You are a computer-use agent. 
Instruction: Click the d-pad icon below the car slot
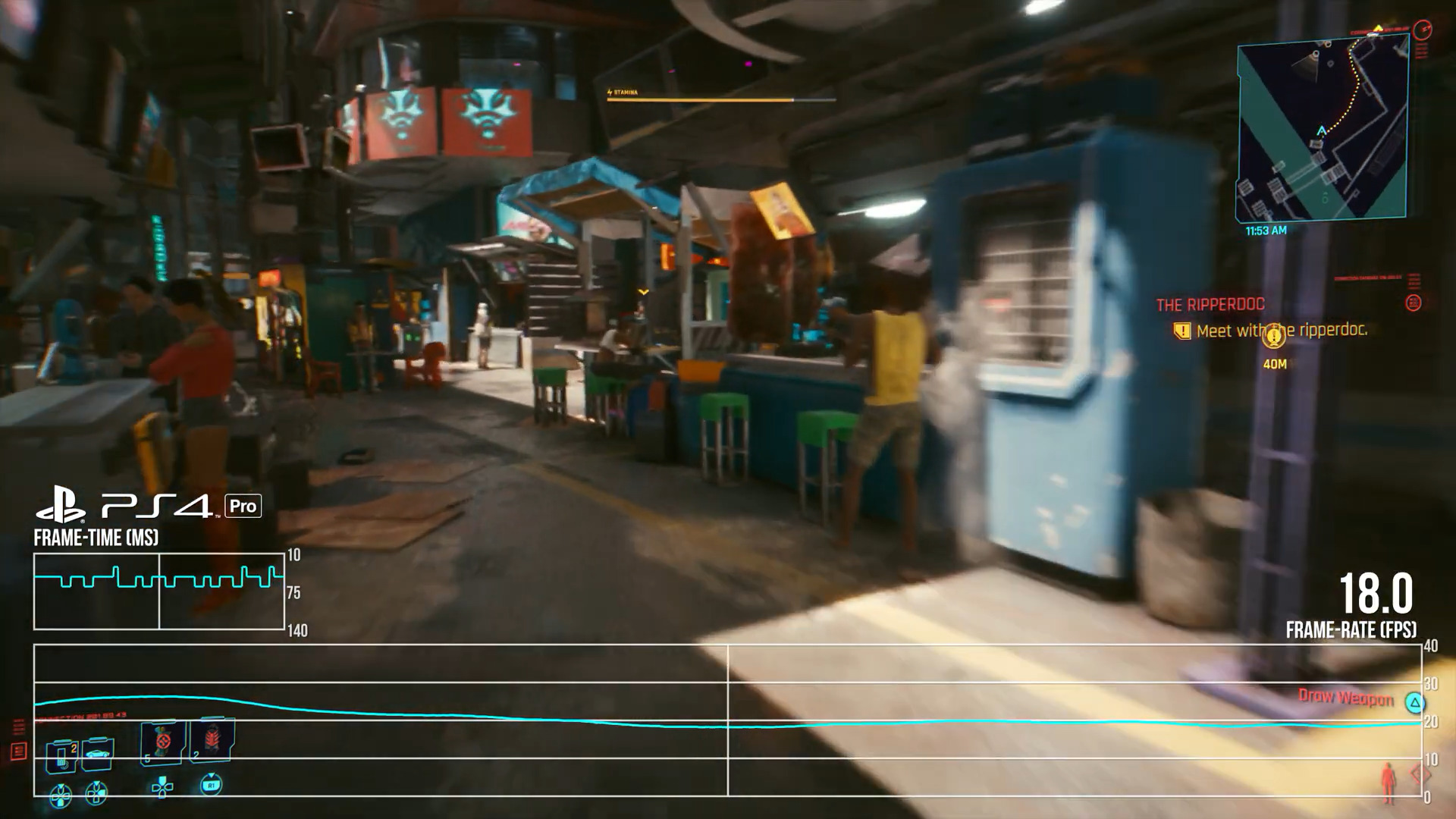click(96, 793)
